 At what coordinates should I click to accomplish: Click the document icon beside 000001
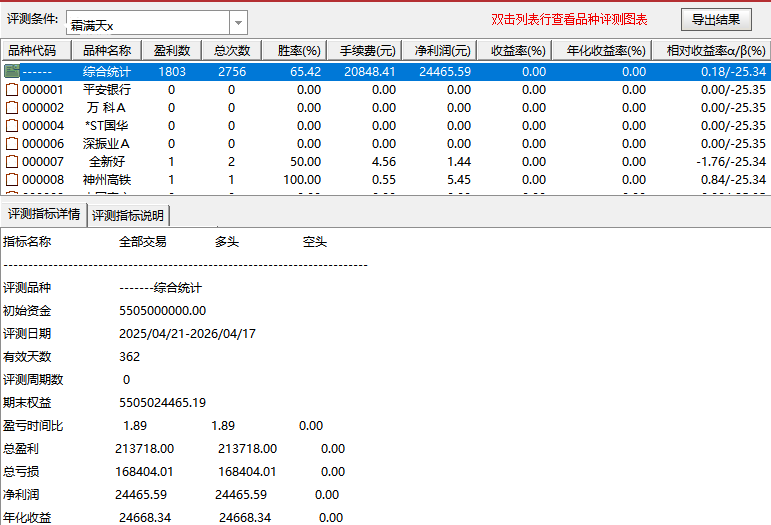pyautogui.click(x=12, y=89)
